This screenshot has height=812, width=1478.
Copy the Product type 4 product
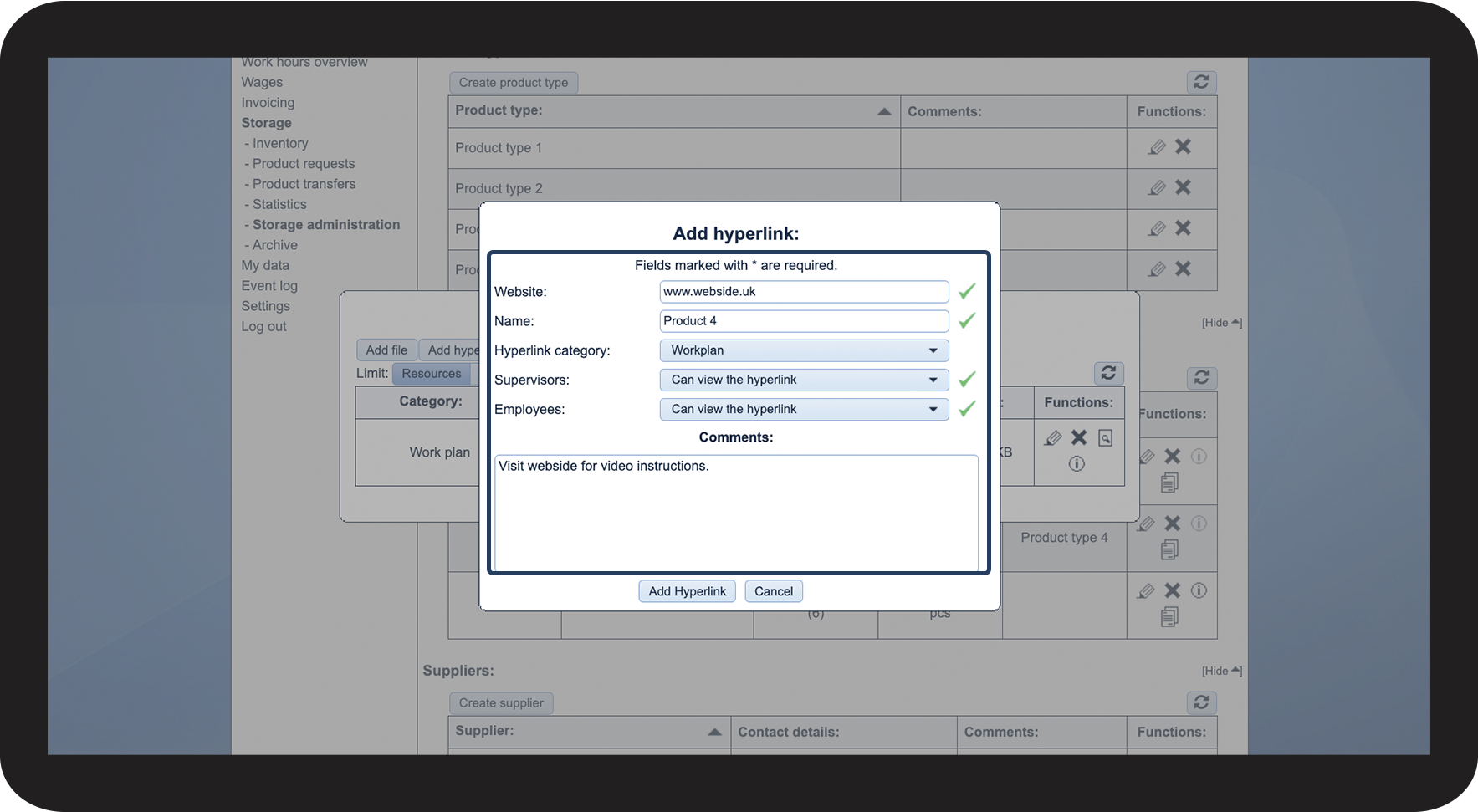(x=1169, y=549)
